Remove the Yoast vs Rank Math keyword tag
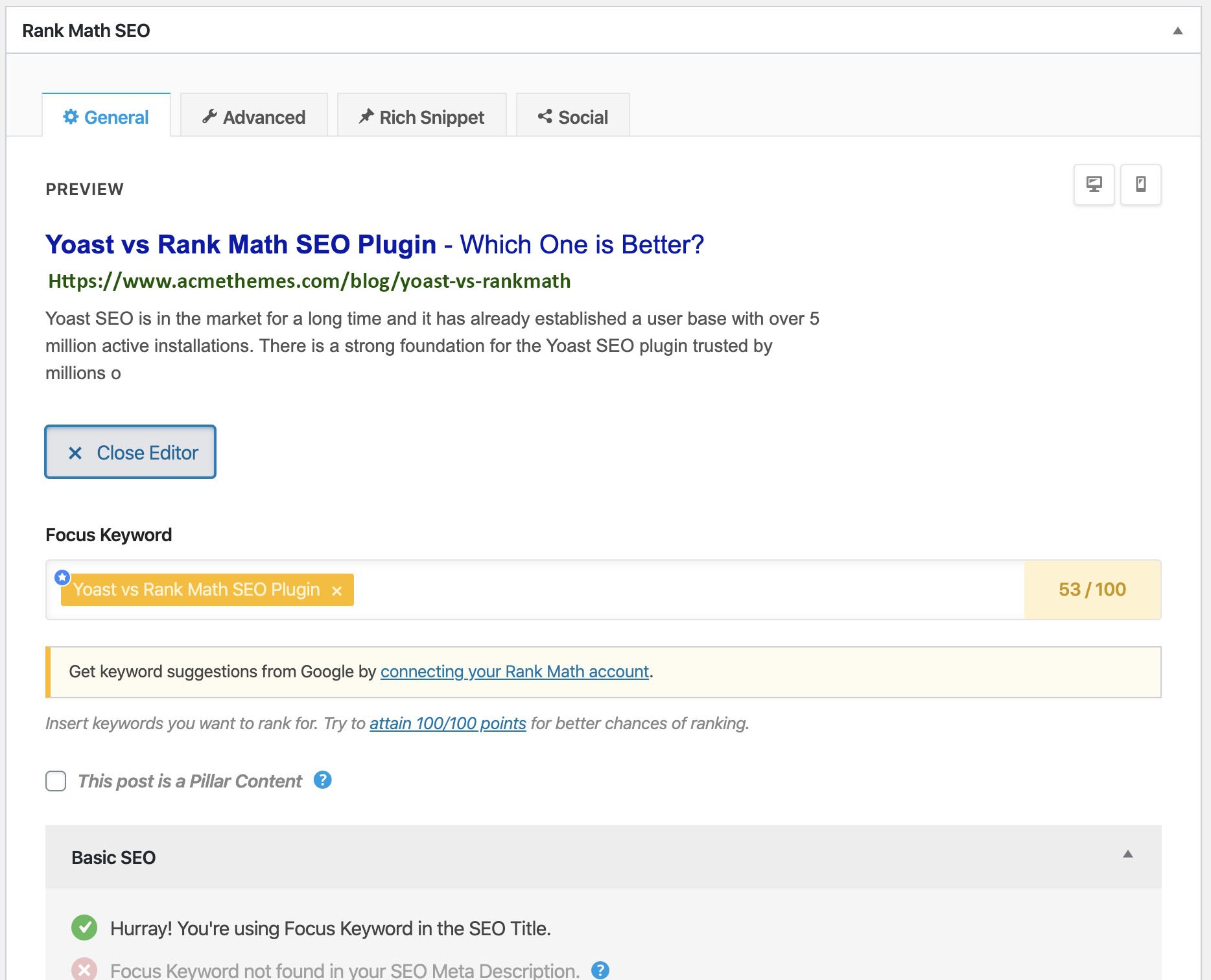The height and width of the screenshot is (980, 1211). pos(336,590)
